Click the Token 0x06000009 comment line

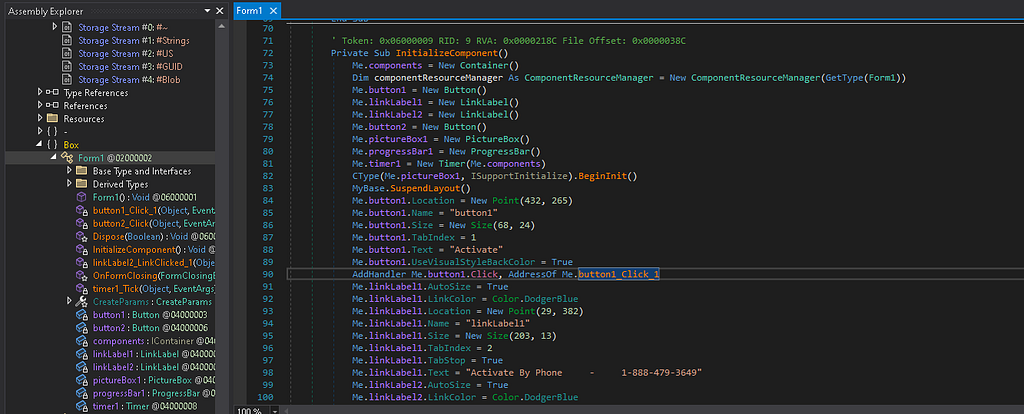pyautogui.click(x=509, y=40)
